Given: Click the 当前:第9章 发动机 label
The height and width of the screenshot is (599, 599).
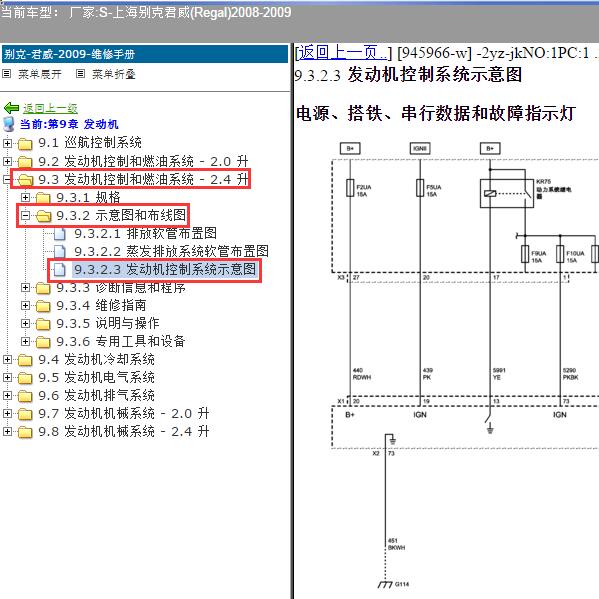Looking at the screenshot, I should 69,124.
